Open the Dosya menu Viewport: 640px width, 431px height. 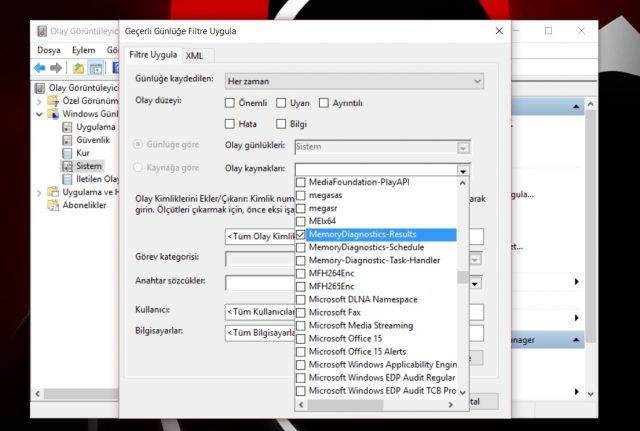(x=49, y=50)
